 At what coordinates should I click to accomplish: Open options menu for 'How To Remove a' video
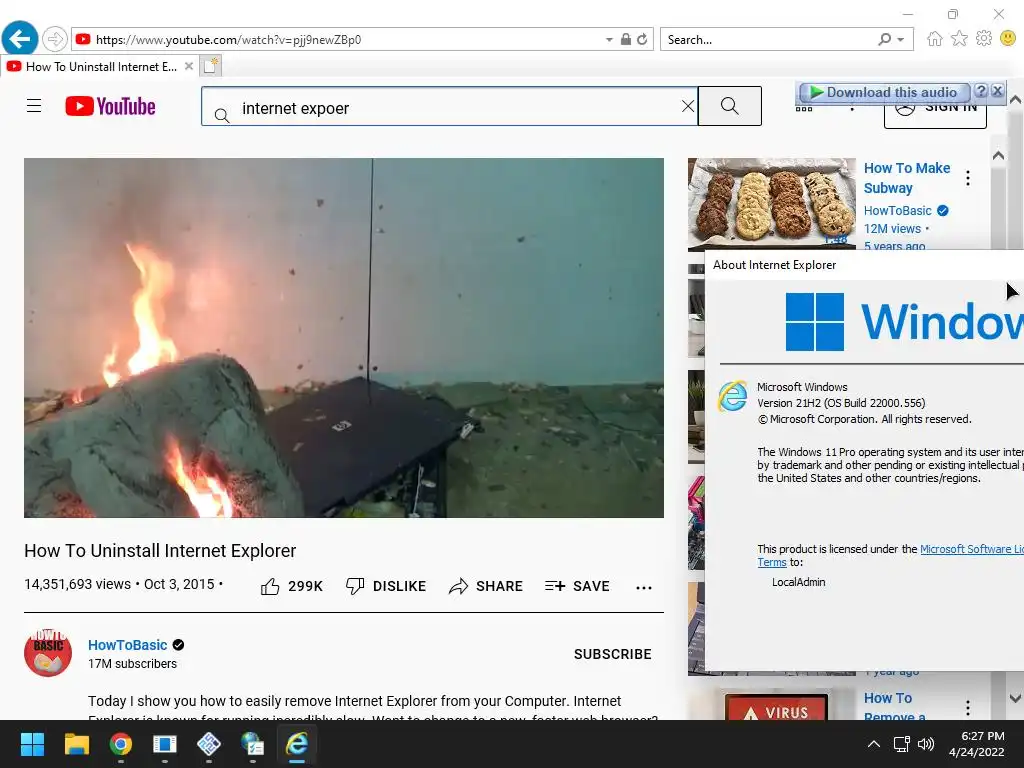(968, 708)
